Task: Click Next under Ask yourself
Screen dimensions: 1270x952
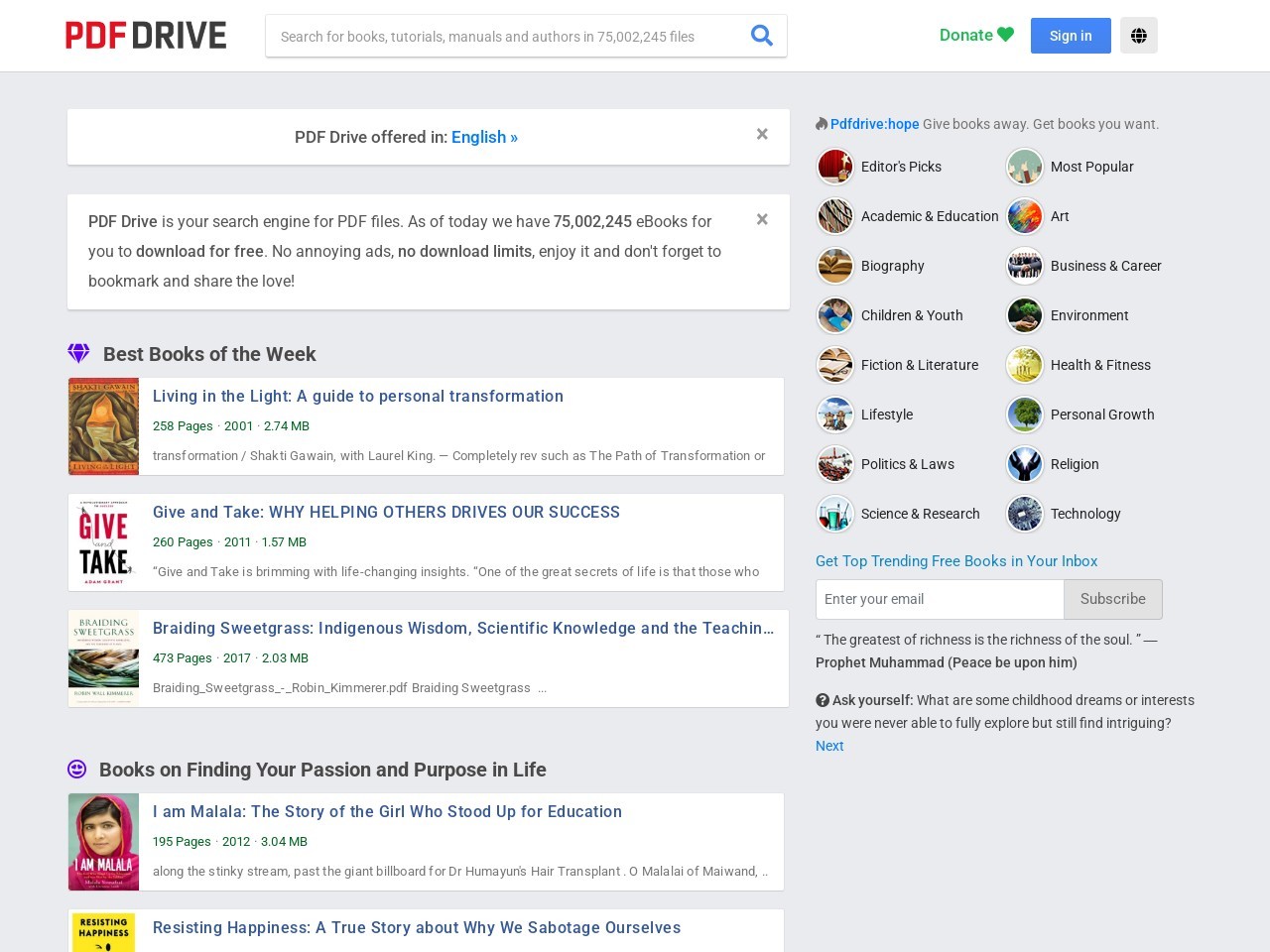Action: (x=829, y=746)
